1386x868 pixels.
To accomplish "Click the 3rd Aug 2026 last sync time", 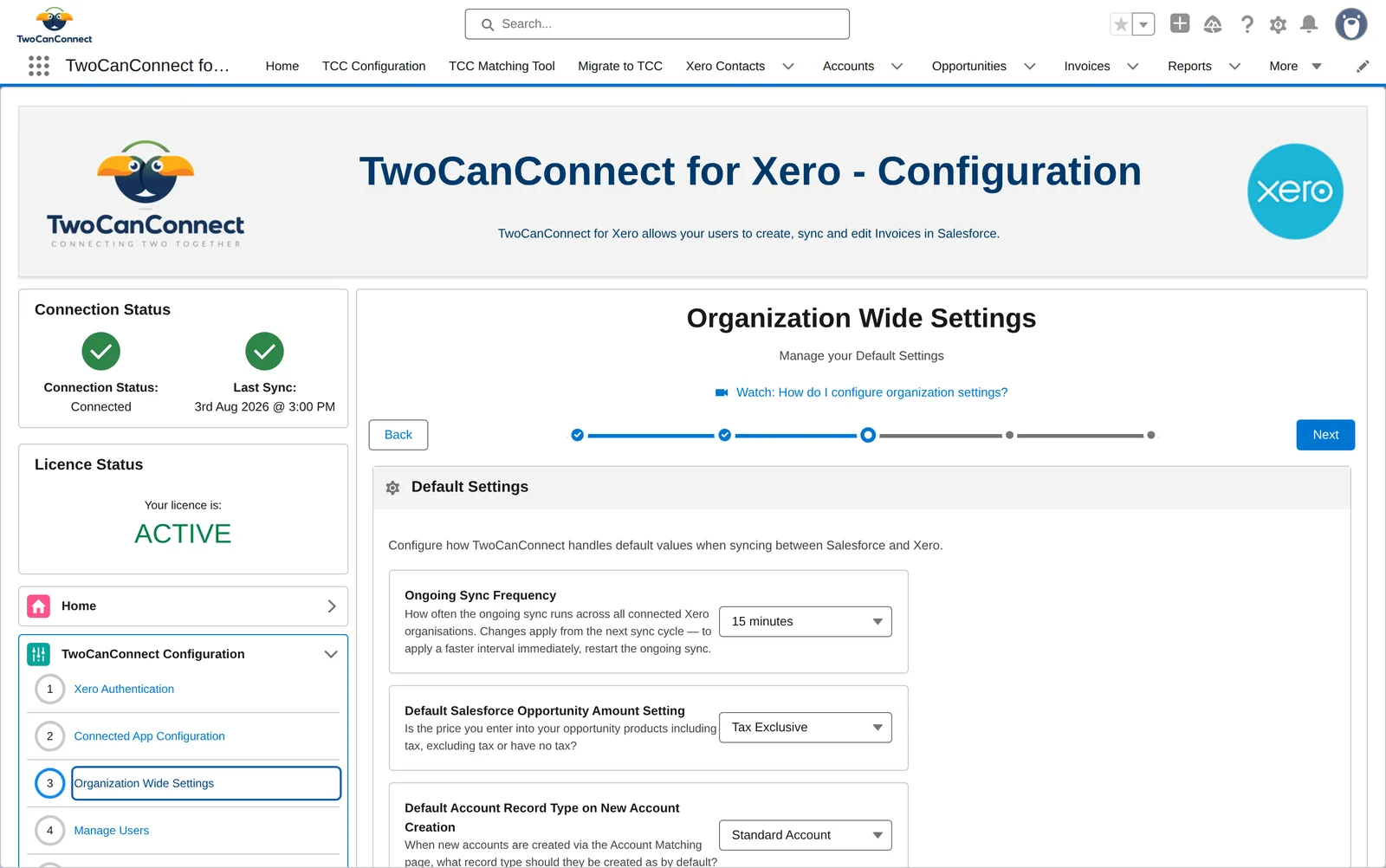I will (264, 407).
